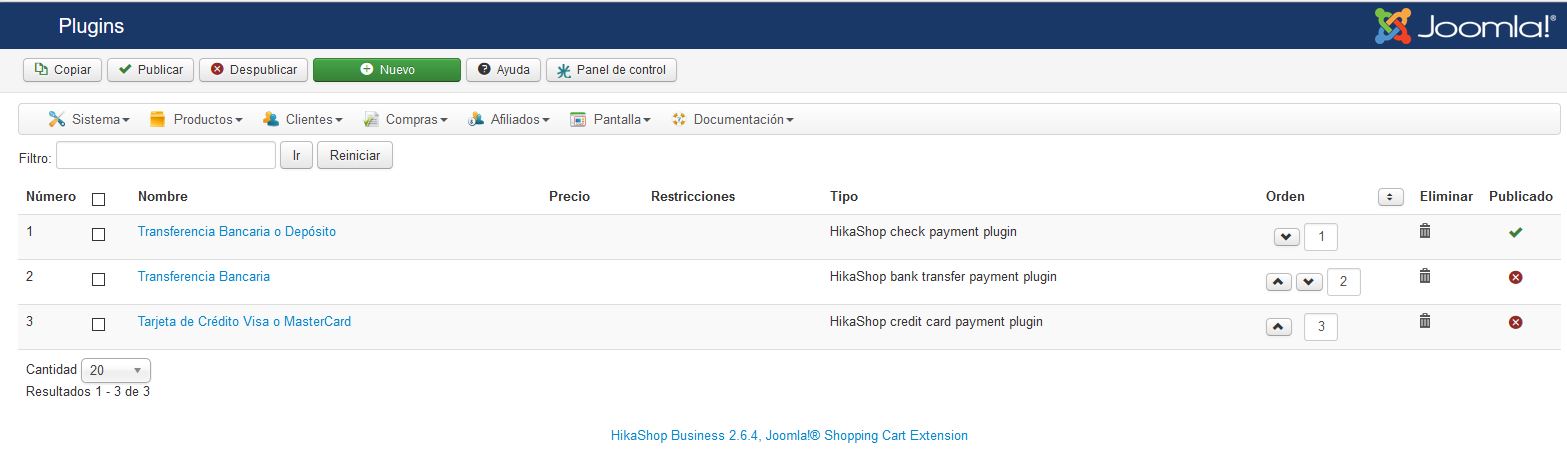Sort by the Número column header
Viewport: 1567px width, 458px height.
(x=51, y=196)
